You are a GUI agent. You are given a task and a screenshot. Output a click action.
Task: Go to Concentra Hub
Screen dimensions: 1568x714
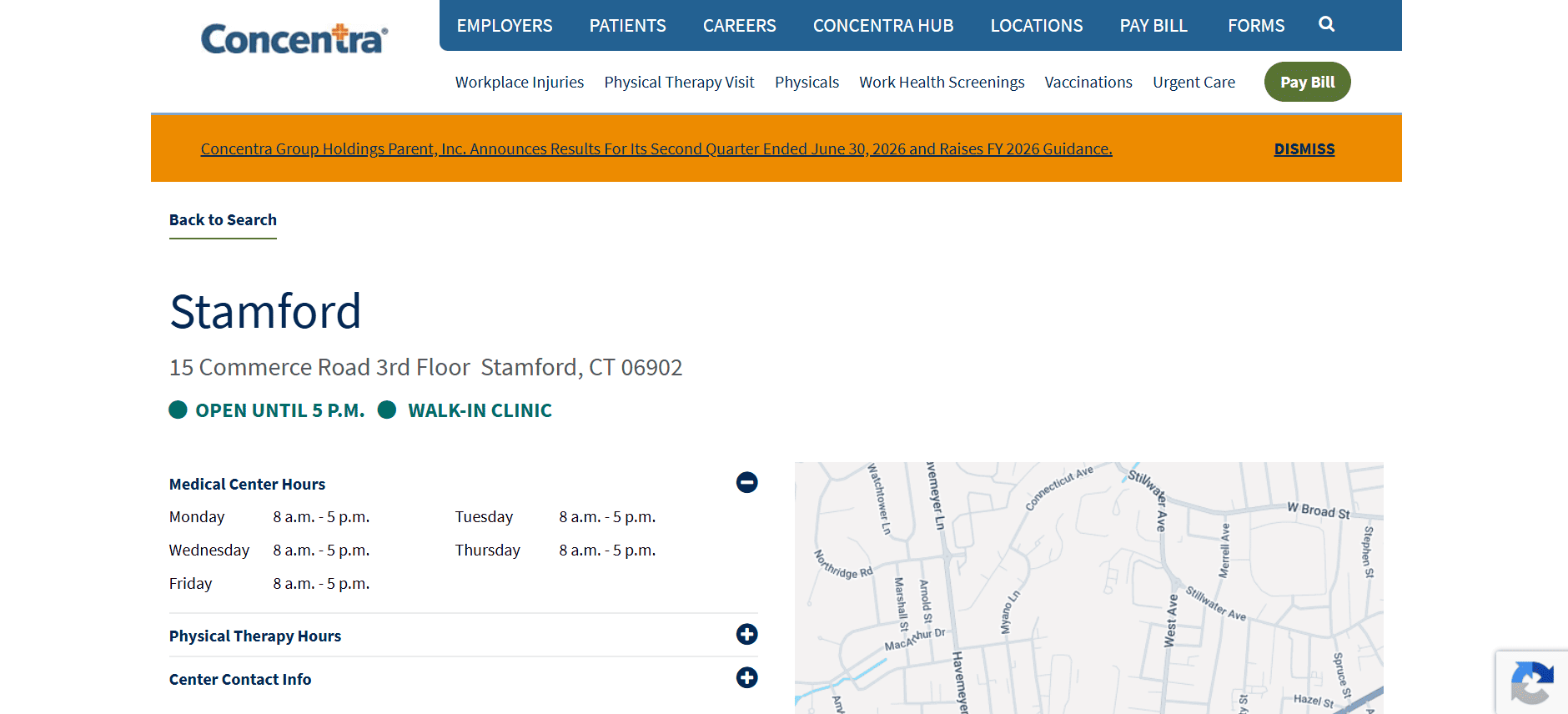[883, 26]
